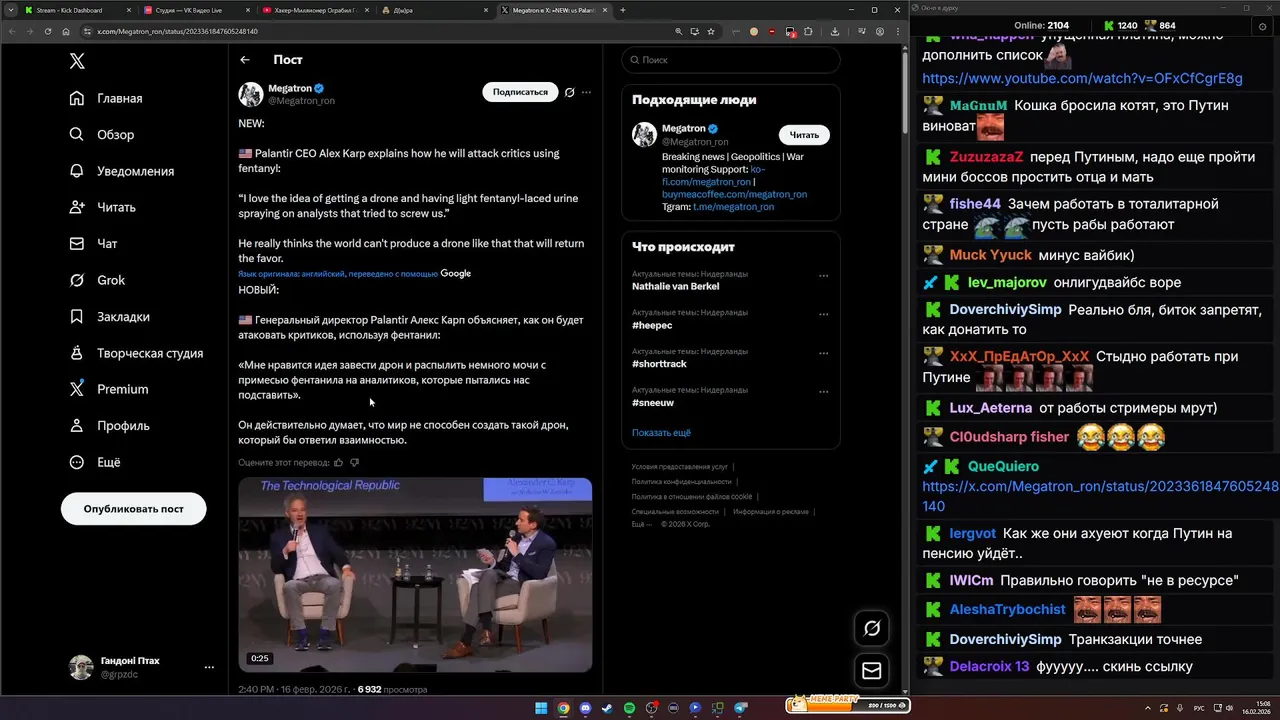This screenshot has width=1280, height=720.
Task: Open options dots for Nathalie van Berkel trend
Action: [x=824, y=275]
